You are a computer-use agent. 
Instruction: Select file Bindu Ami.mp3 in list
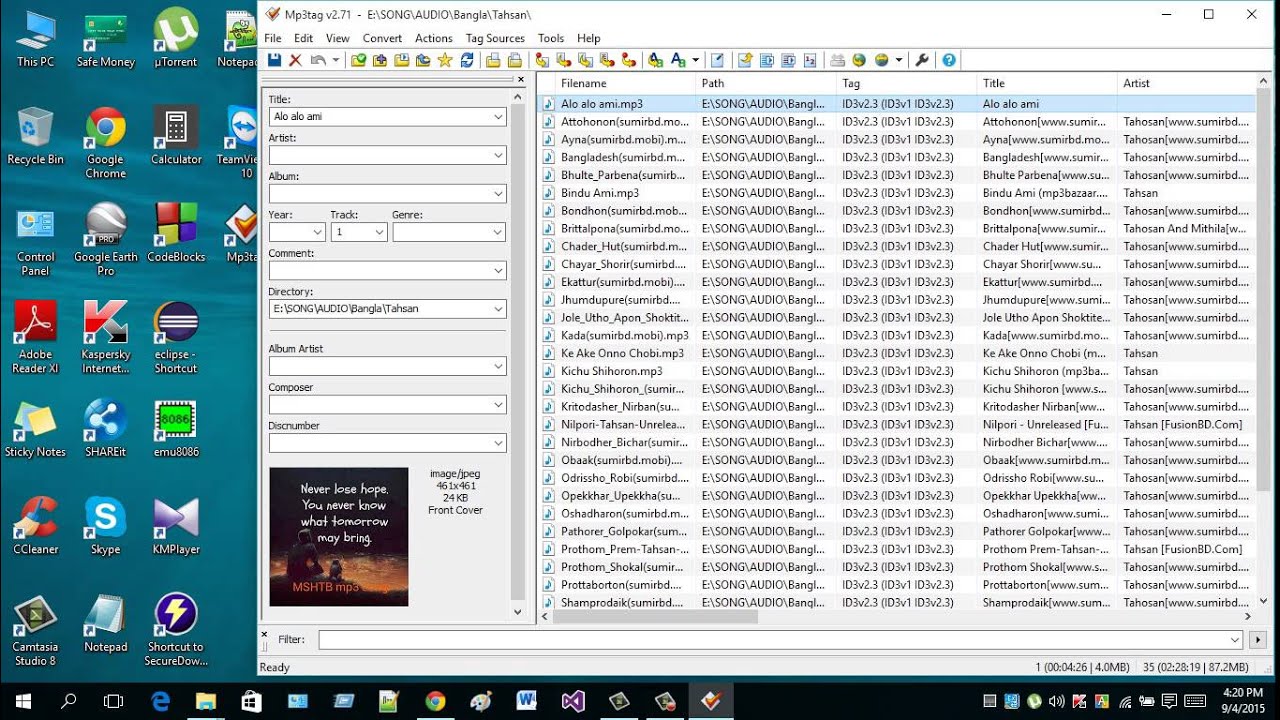tap(600, 193)
